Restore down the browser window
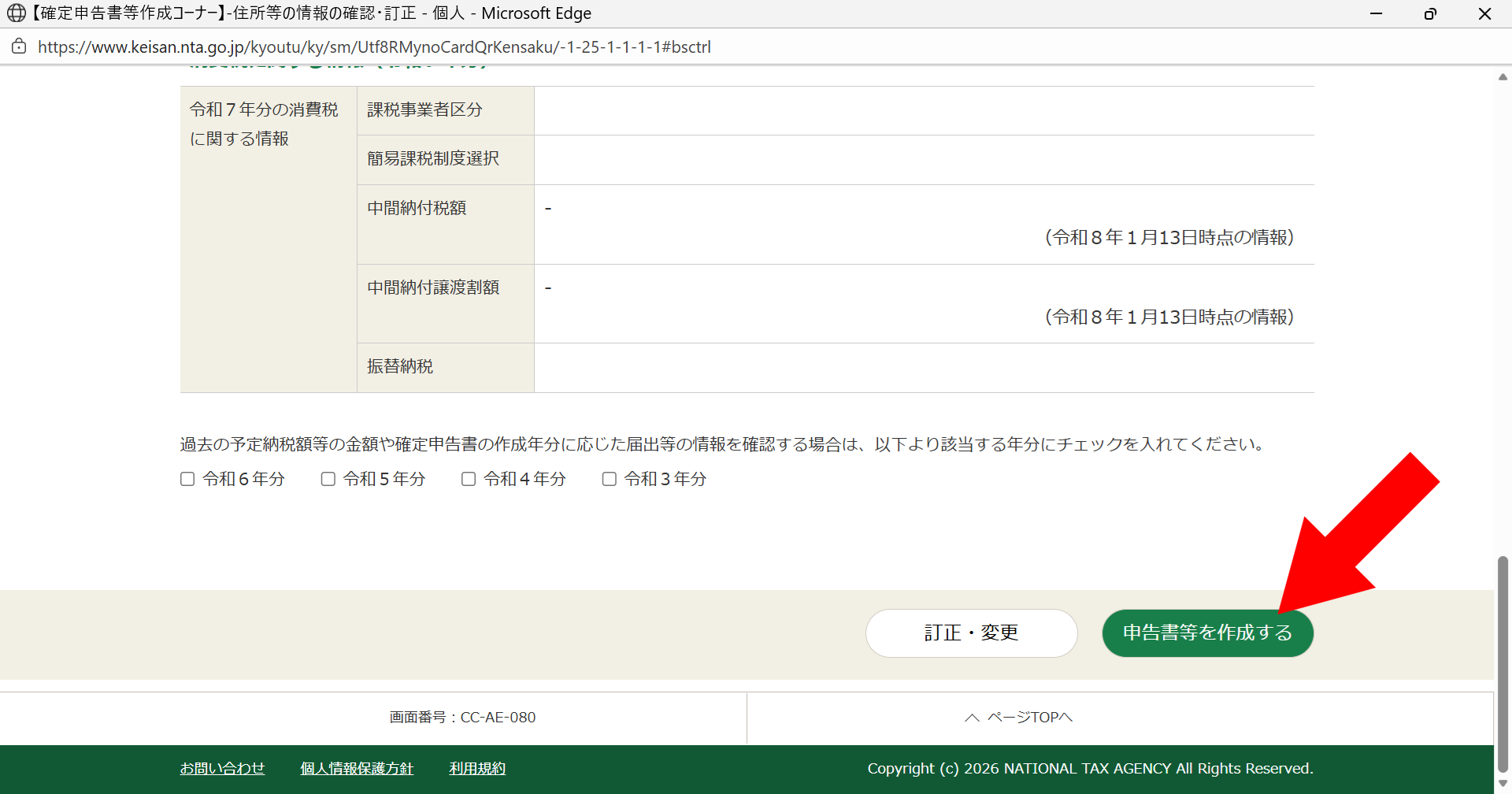 point(1430,13)
